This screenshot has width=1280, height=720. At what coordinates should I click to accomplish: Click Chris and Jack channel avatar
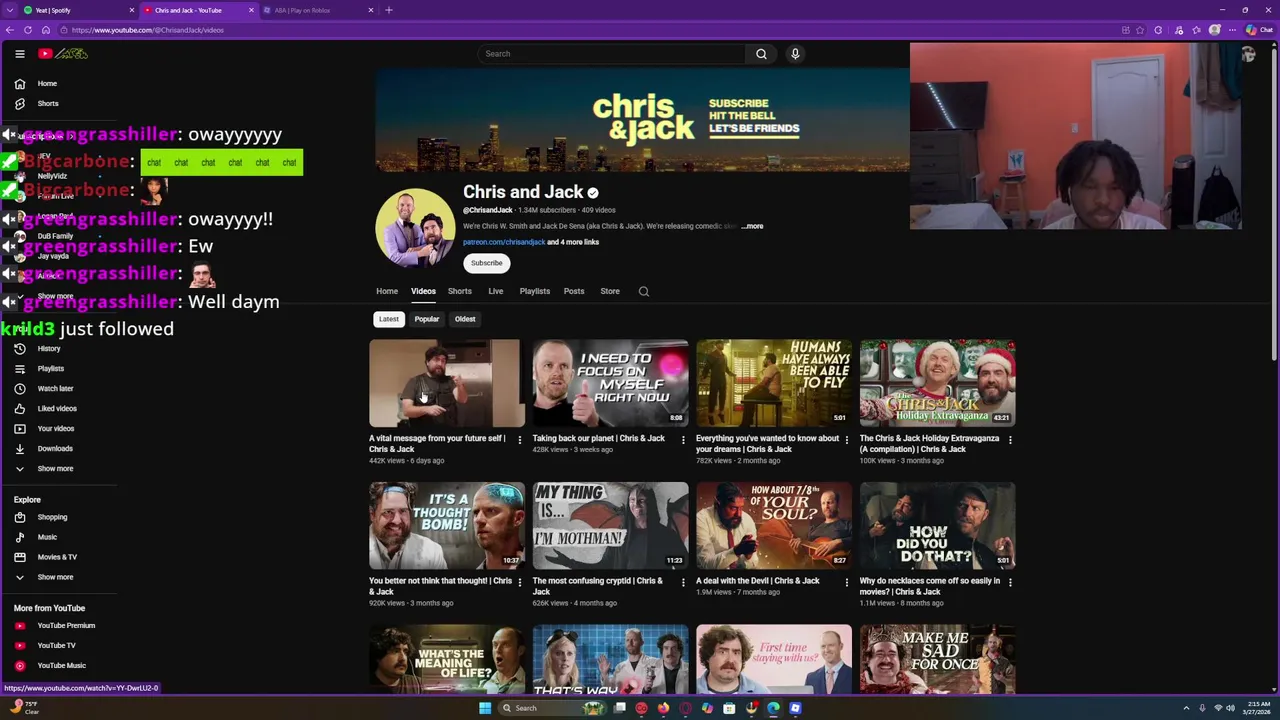(415, 228)
